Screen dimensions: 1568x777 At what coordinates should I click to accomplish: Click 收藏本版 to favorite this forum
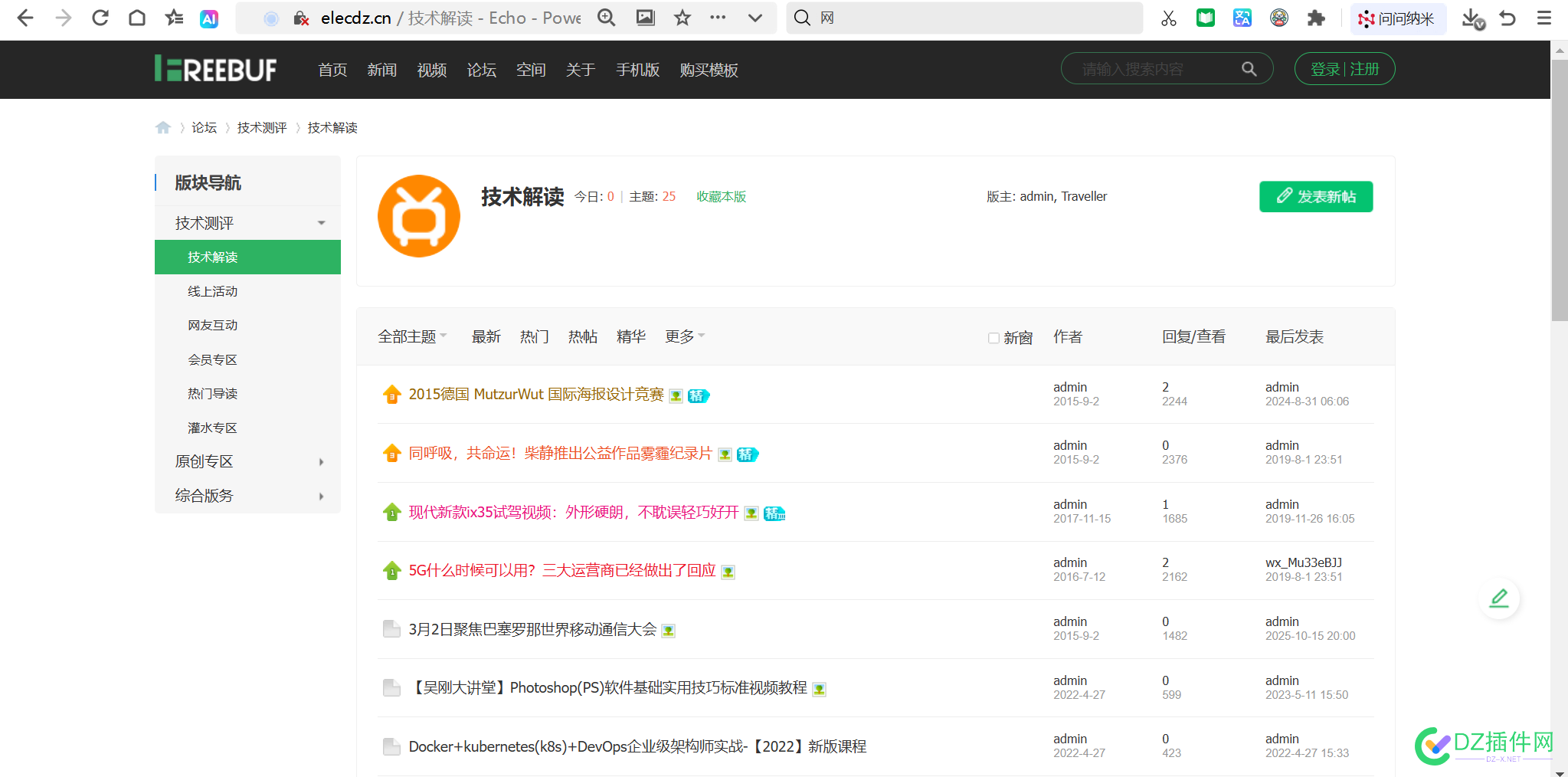[721, 196]
